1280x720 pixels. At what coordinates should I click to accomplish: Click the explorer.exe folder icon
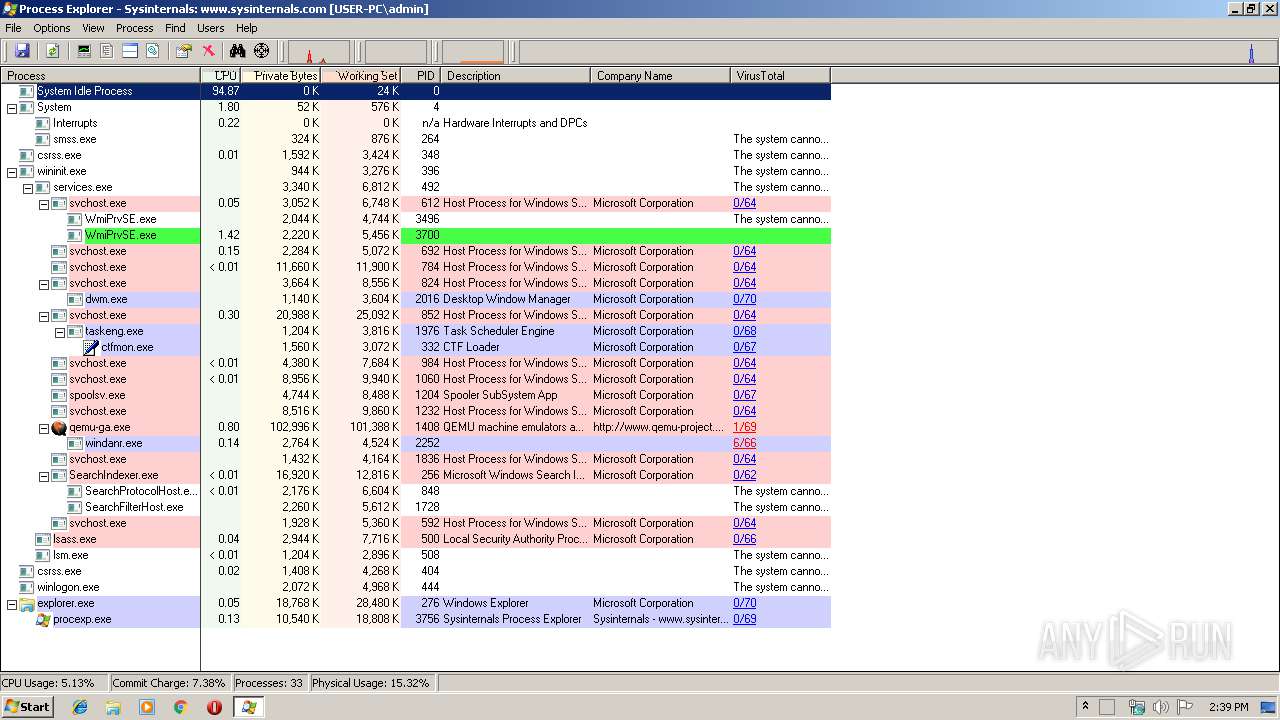(27, 603)
